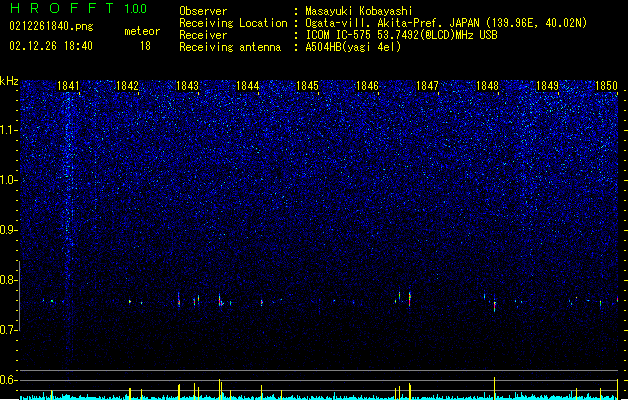
Task: Click the 0.7 kHz axis label
Action: [x=8, y=330]
